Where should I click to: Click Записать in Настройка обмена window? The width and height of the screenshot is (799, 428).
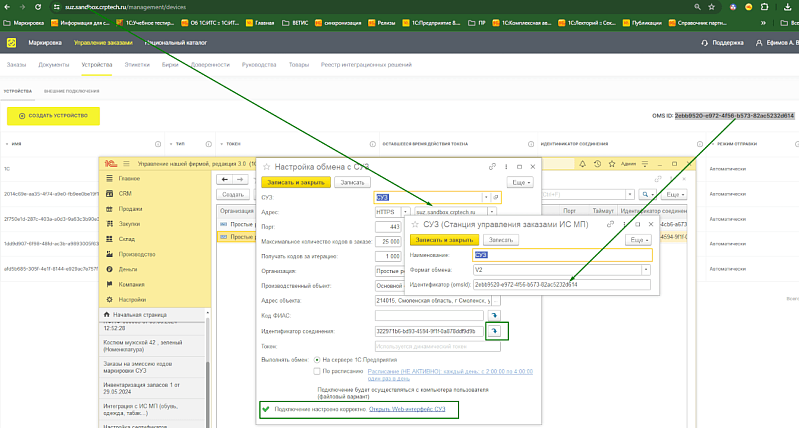pyautogui.click(x=352, y=182)
